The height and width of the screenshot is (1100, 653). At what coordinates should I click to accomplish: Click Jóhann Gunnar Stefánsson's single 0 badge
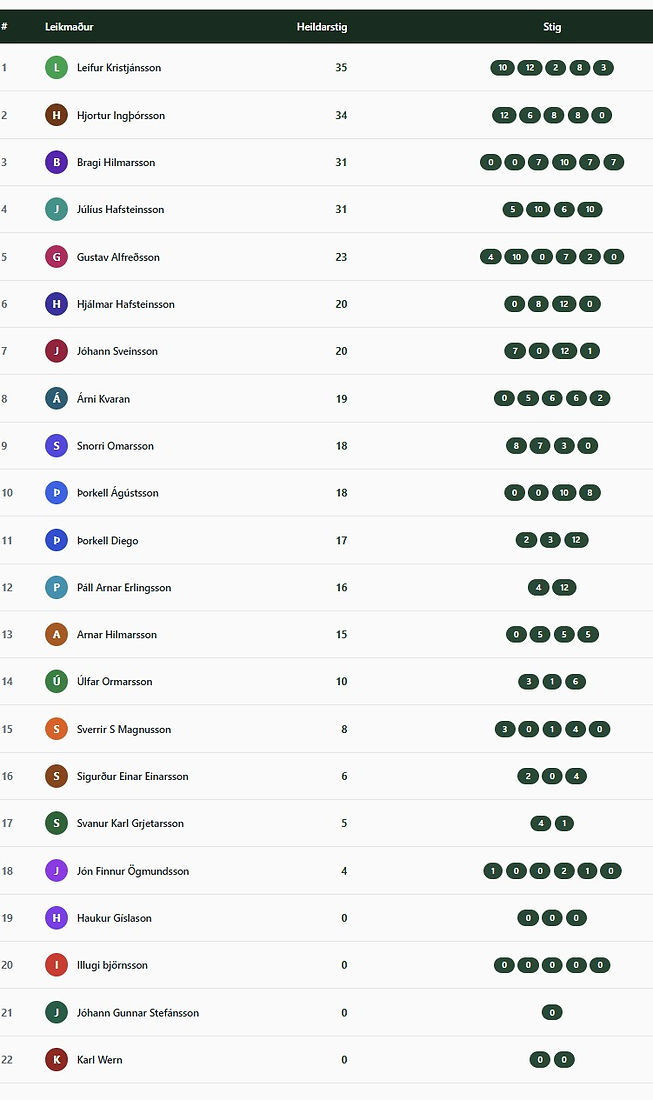552,1012
